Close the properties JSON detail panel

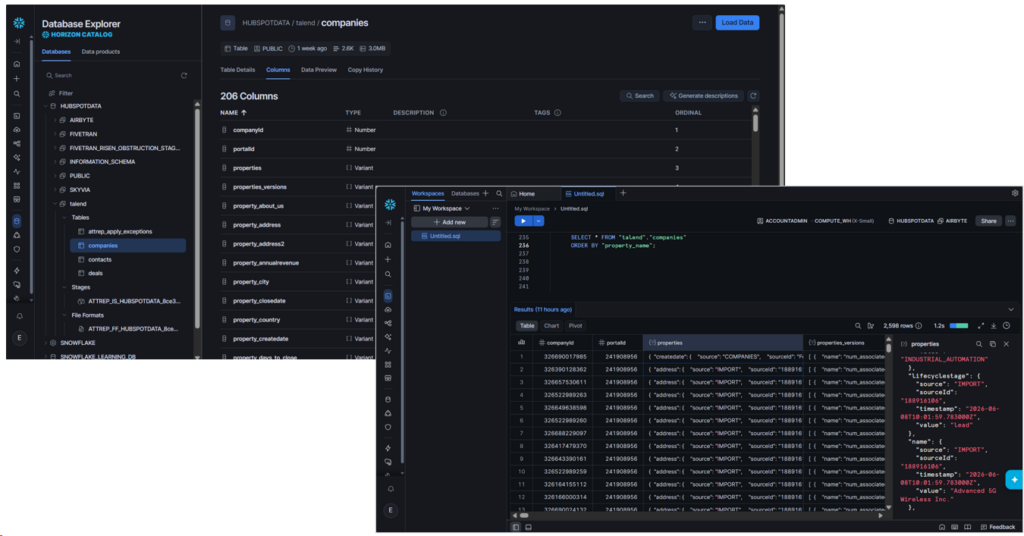coord(1006,344)
